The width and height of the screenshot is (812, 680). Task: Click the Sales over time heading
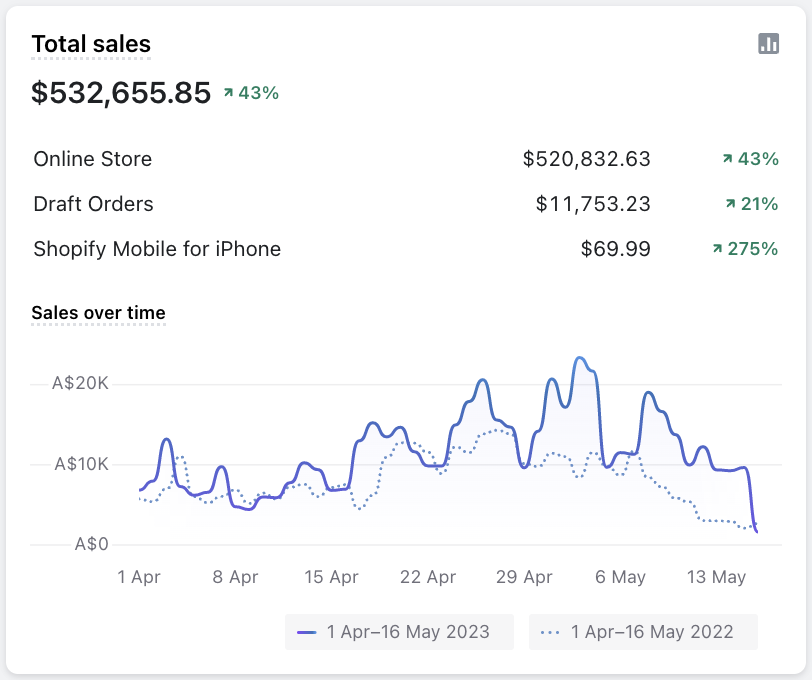[x=98, y=313]
